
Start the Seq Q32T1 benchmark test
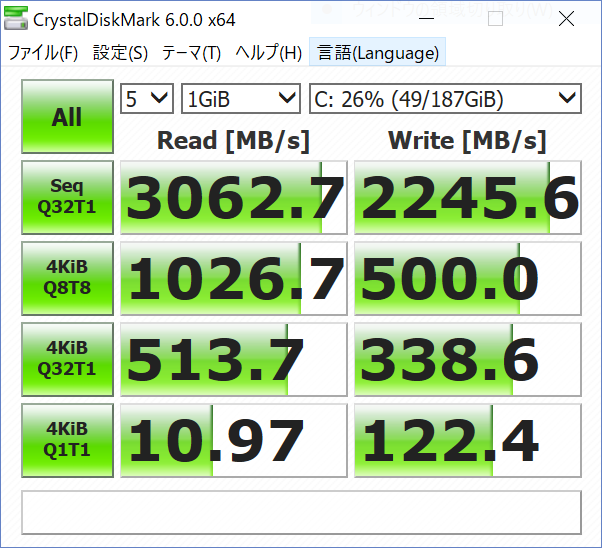(67, 197)
